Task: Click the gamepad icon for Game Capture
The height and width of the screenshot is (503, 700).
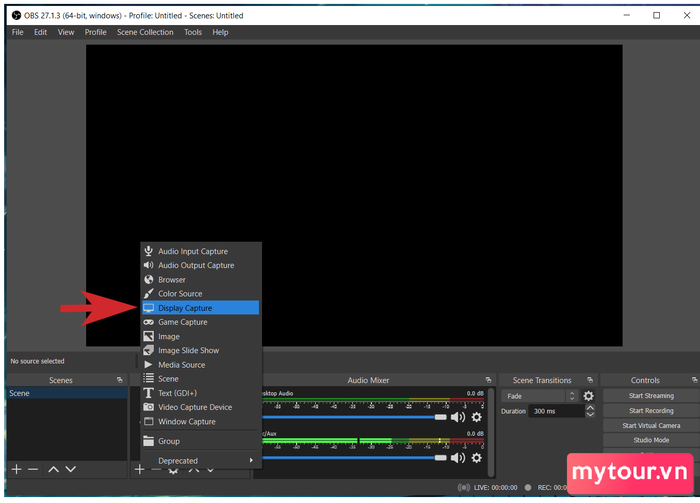Action: 149,322
